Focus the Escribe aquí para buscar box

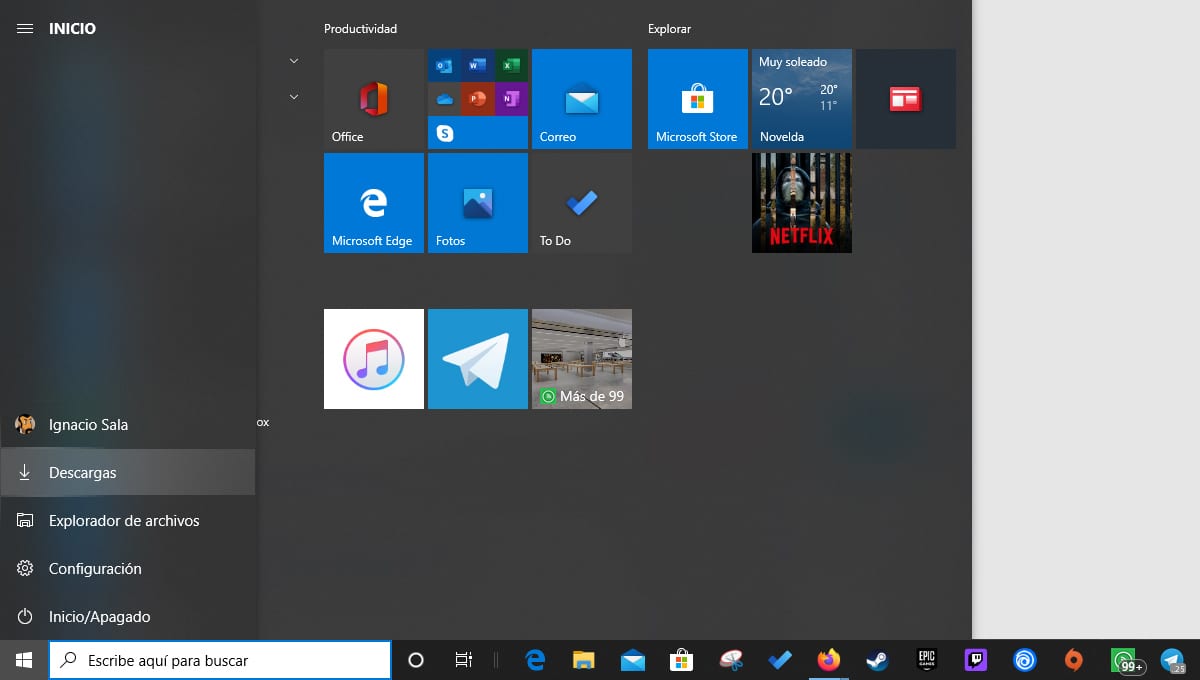(x=220, y=660)
